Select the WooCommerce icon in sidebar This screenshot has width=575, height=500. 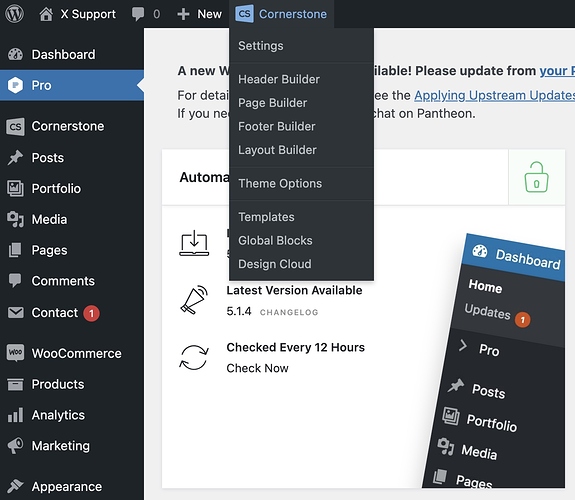(x=15, y=353)
